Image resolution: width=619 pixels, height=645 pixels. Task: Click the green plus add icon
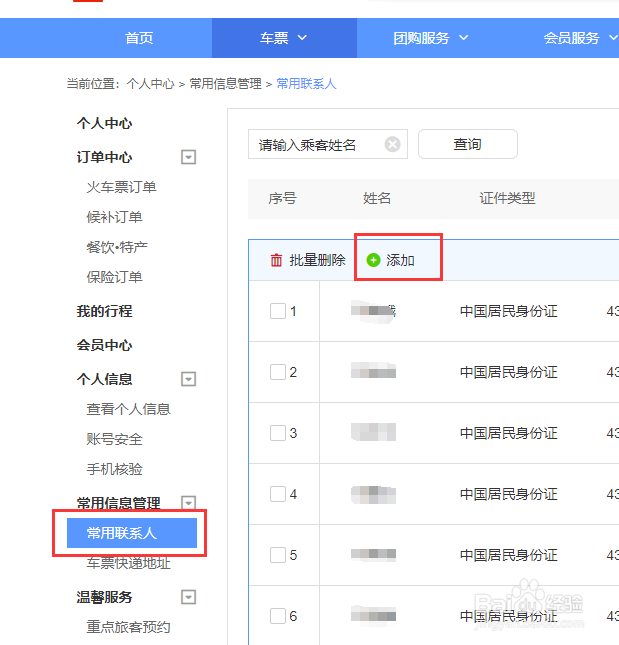[374, 261]
